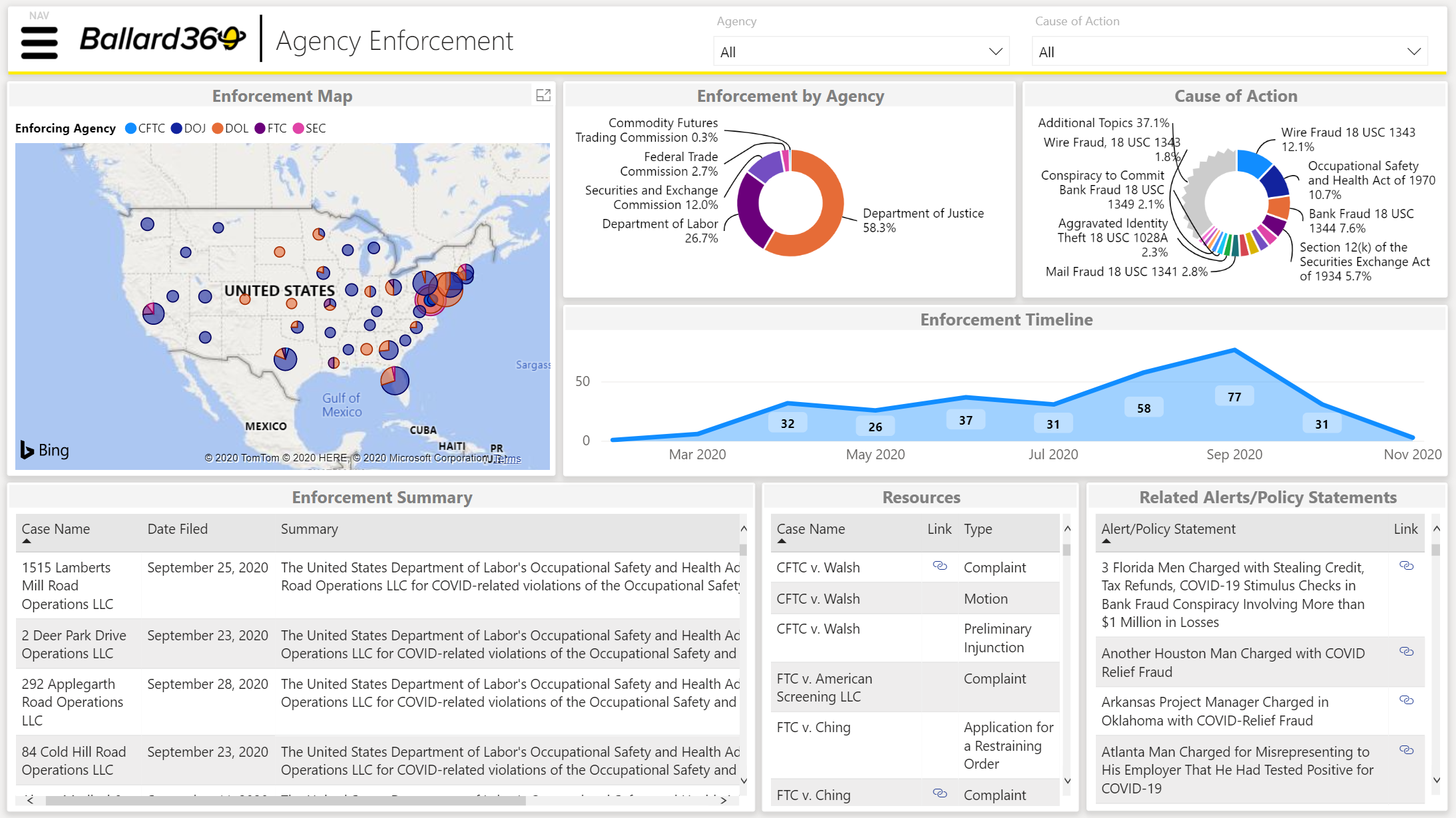Viewport: 1456px width, 818px height.
Task: Click up arrow of Enforcement Summary scrollbar
Action: (744, 528)
